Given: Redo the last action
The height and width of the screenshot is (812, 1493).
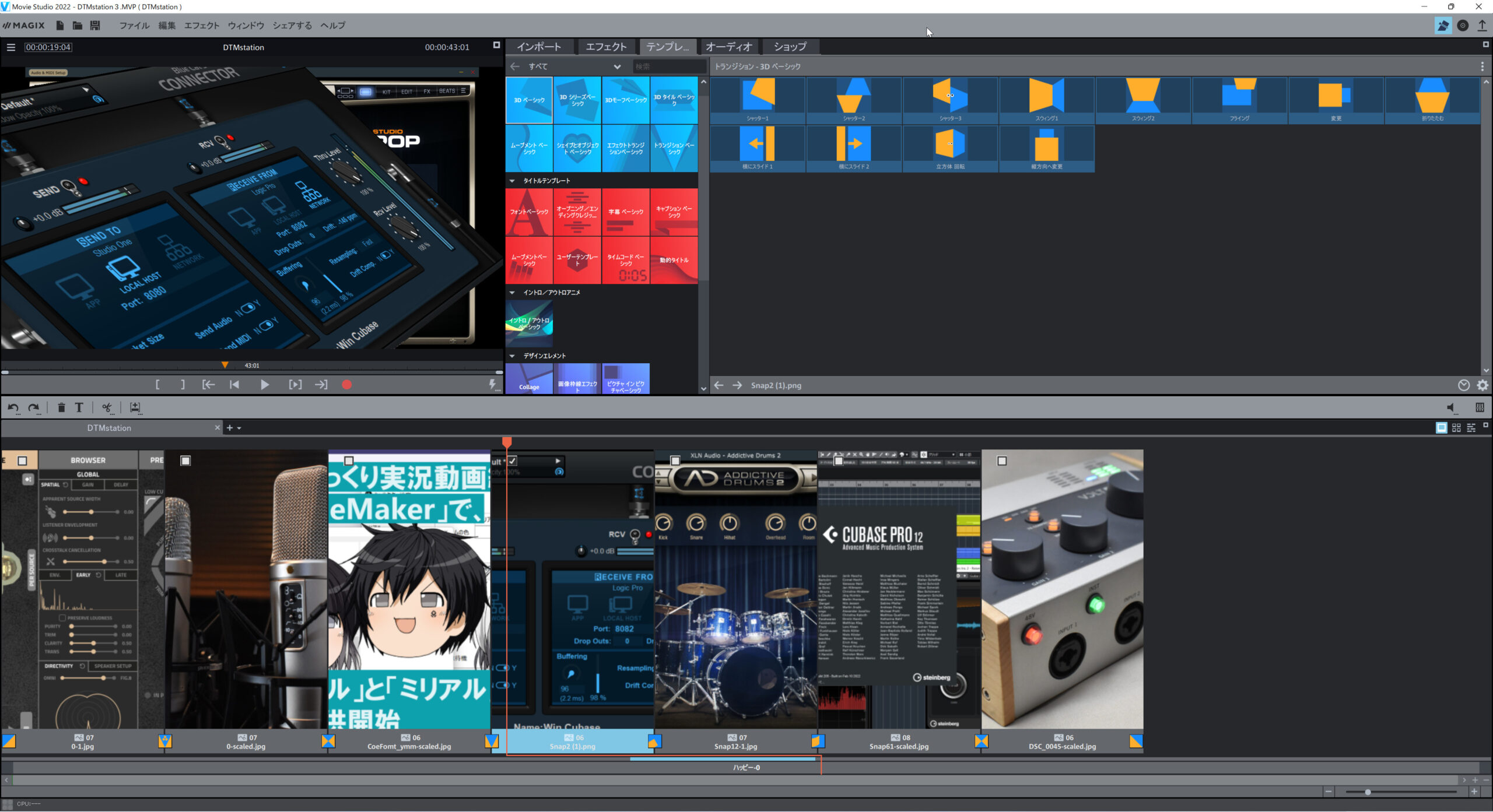Looking at the screenshot, I should pos(34,407).
